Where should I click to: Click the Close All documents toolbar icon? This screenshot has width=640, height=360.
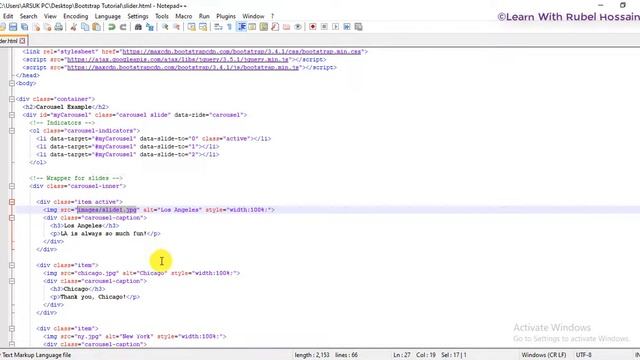tap(47, 27)
